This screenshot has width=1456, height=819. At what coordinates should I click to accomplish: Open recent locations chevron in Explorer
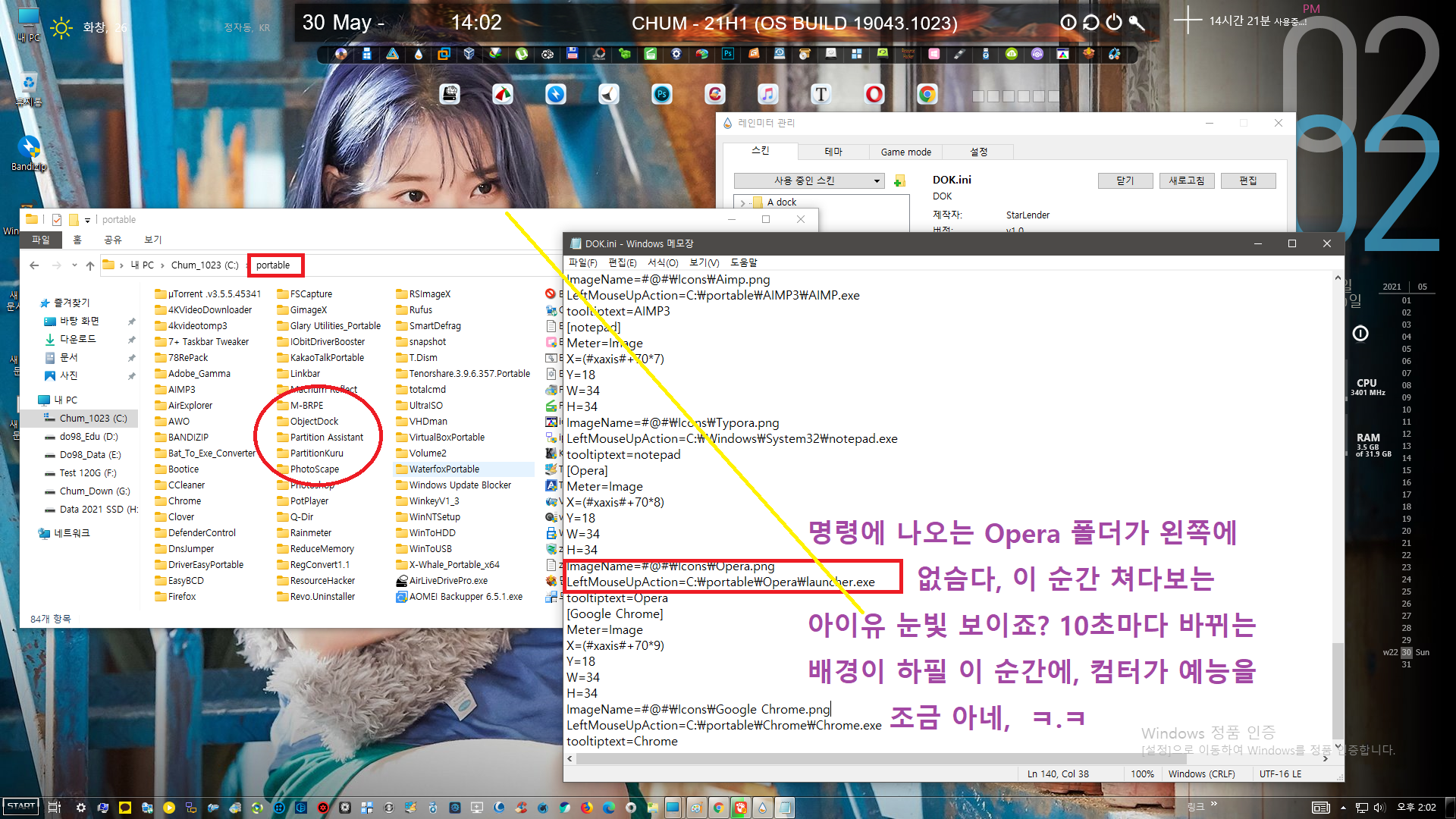coord(74,265)
